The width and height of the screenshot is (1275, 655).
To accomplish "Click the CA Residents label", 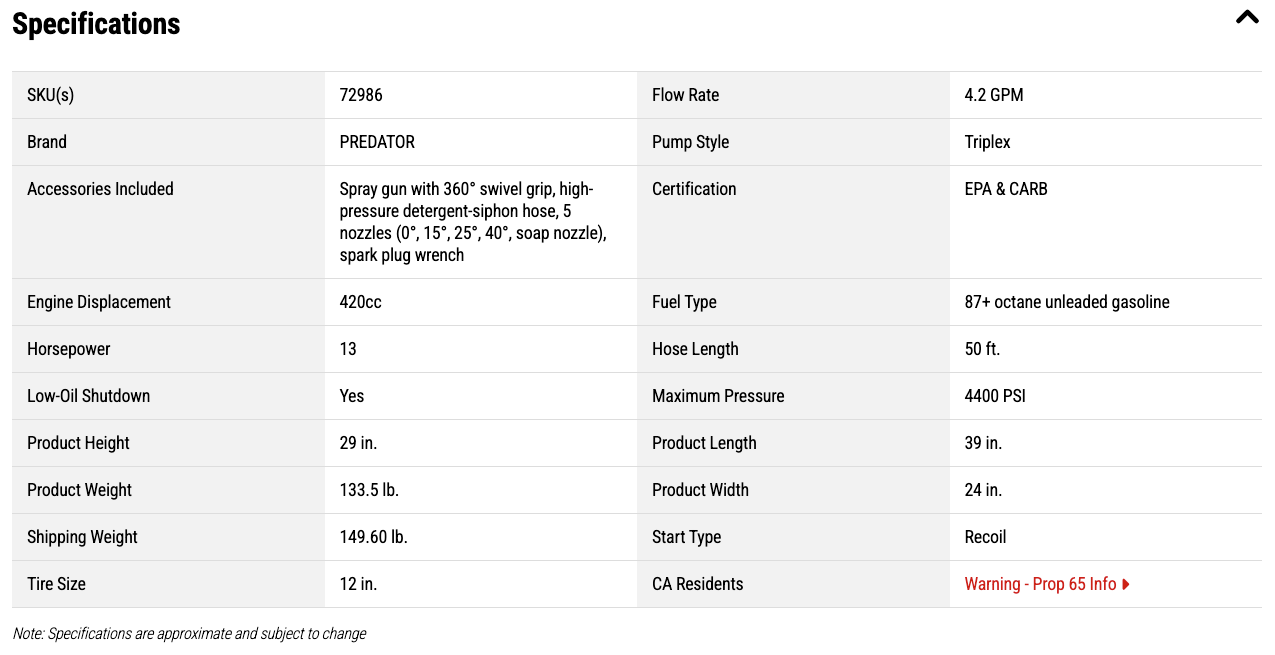I will [x=697, y=584].
